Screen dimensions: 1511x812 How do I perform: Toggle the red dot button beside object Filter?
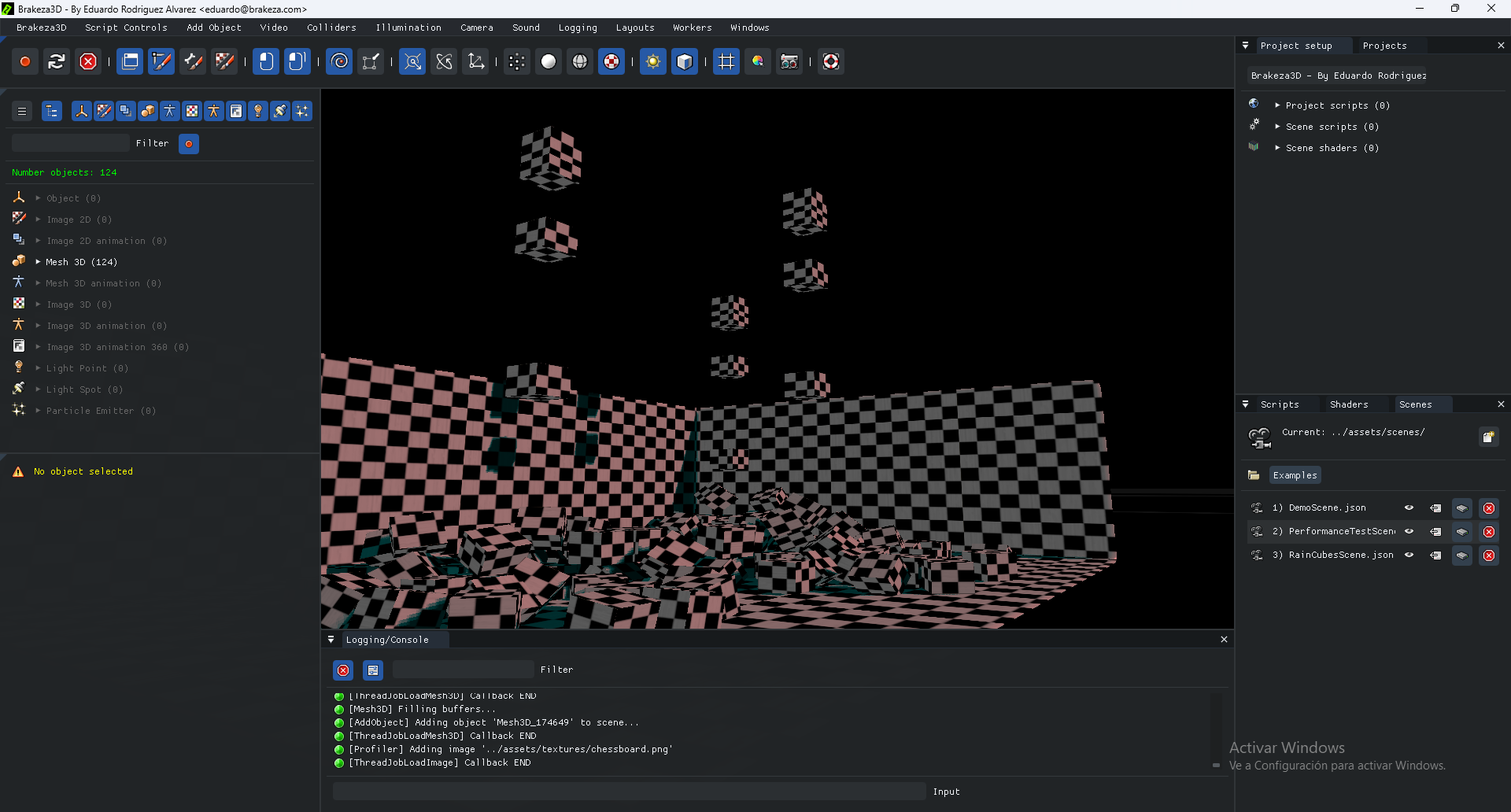189,144
